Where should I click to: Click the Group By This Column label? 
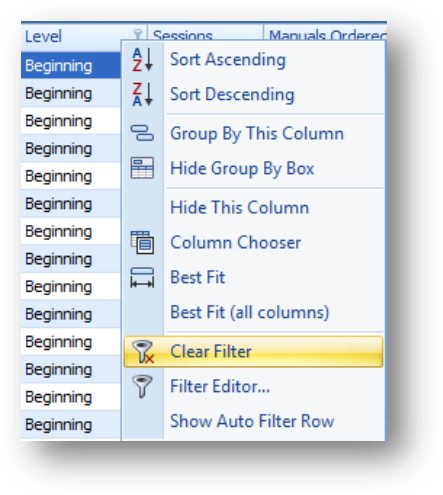[257, 134]
